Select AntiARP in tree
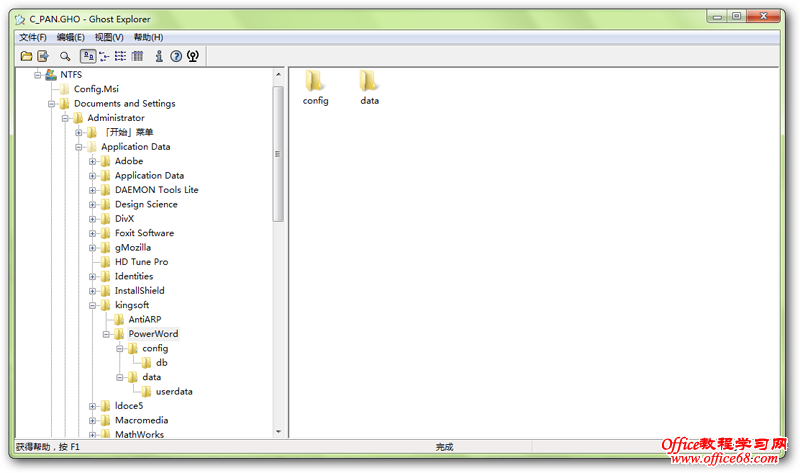 pyautogui.click(x=145, y=319)
